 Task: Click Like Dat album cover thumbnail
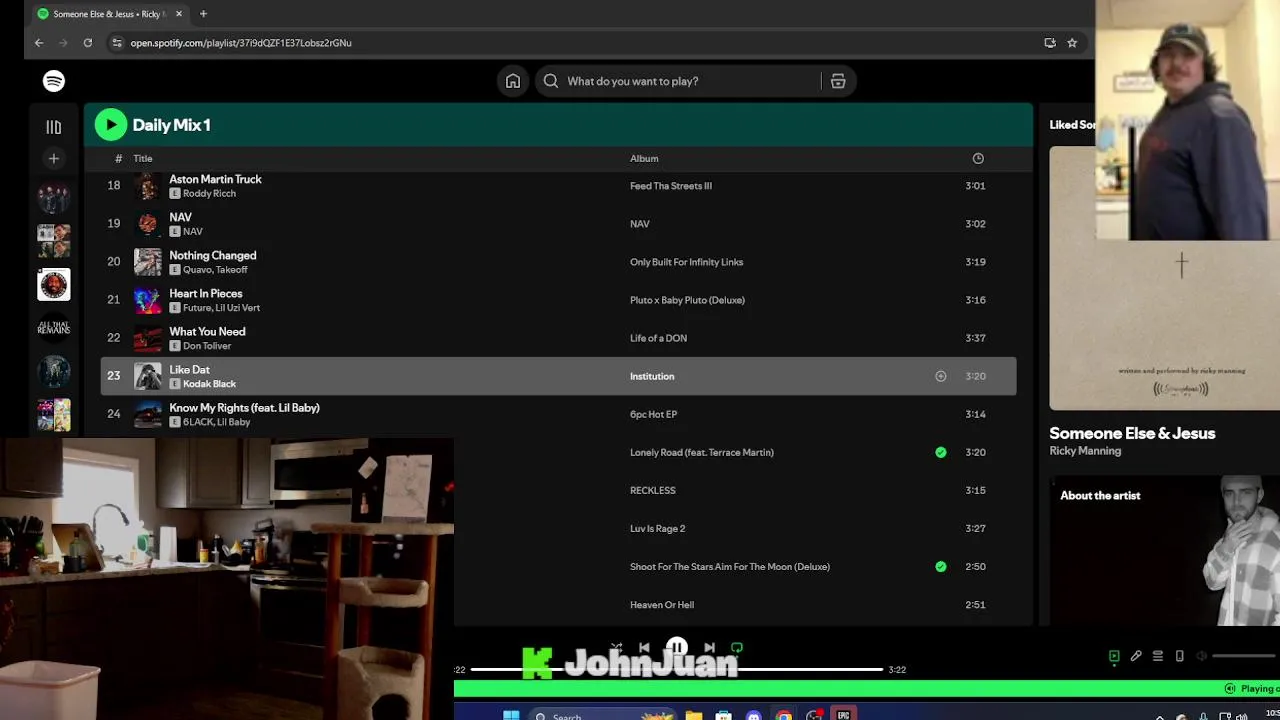point(148,376)
